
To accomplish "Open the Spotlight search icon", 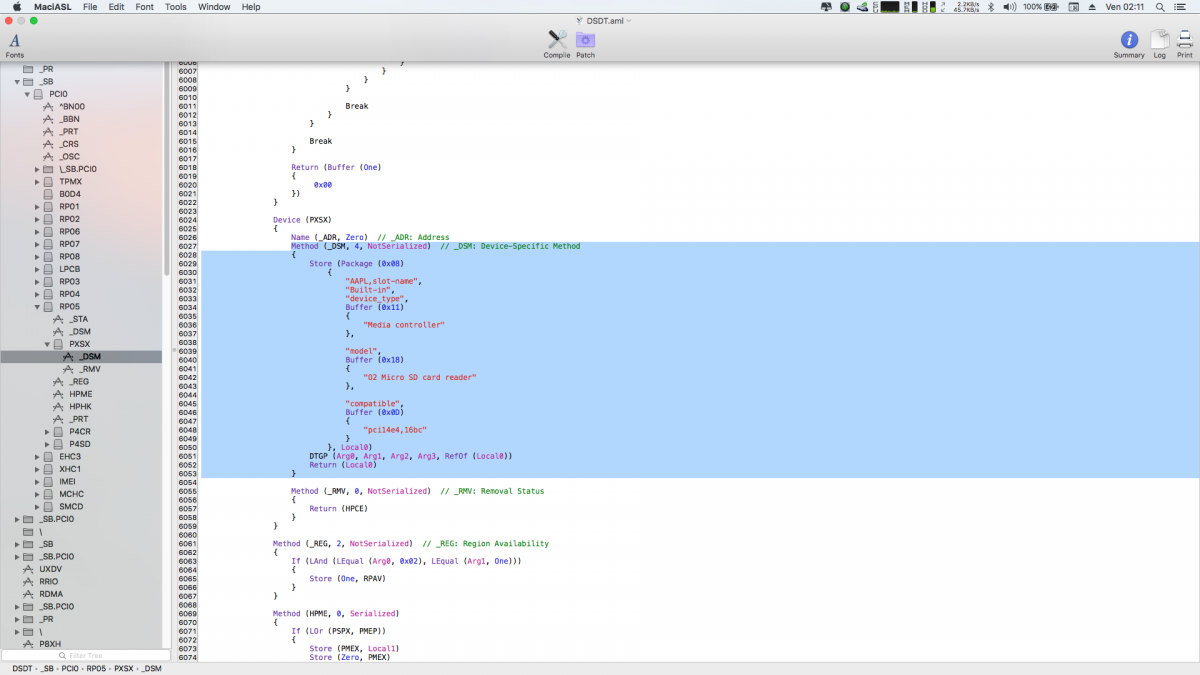I will tap(1161, 7).
